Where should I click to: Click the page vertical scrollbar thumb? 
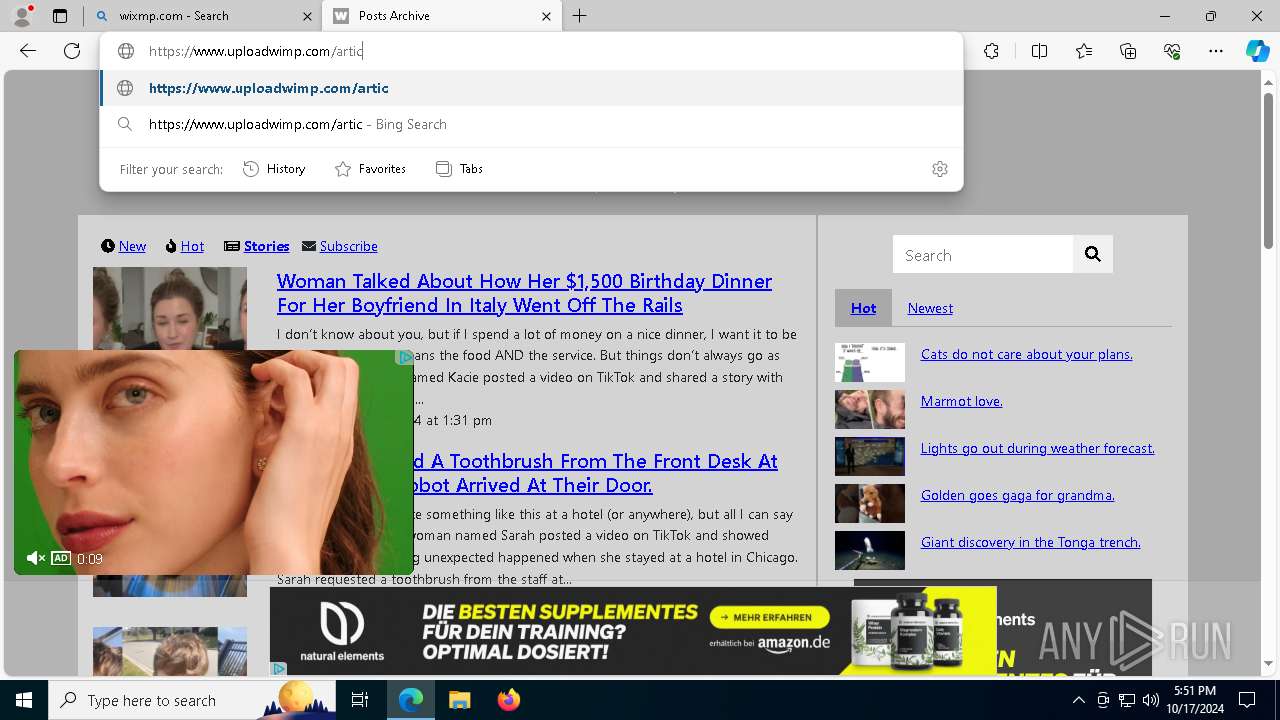(1268, 170)
